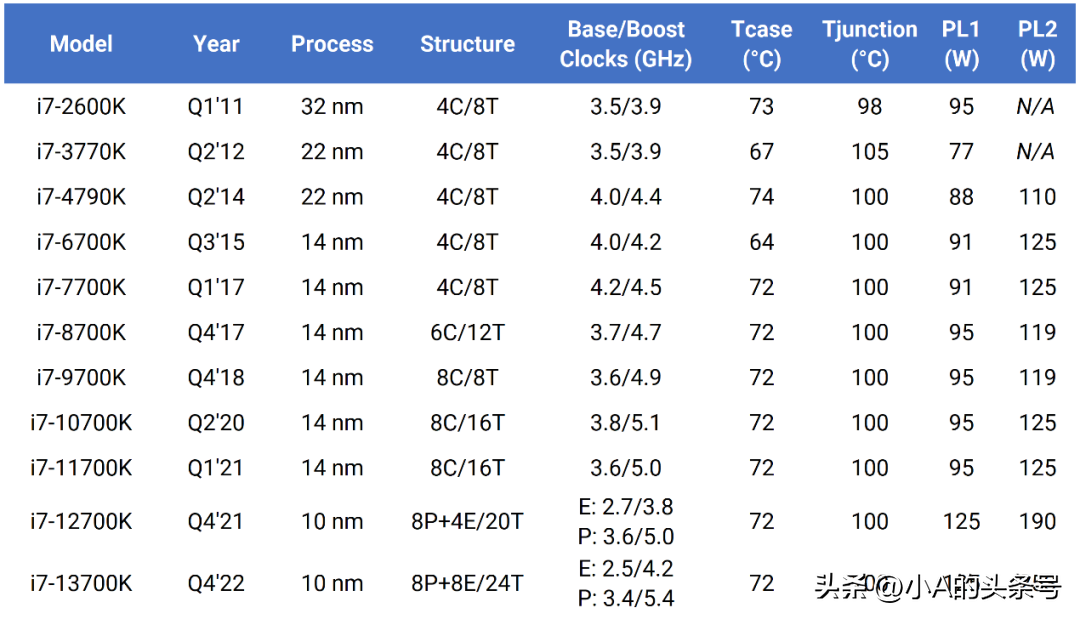The height and width of the screenshot is (619, 1080).
Task: Select the Base/Boost Clocks column header
Action: coord(626,44)
